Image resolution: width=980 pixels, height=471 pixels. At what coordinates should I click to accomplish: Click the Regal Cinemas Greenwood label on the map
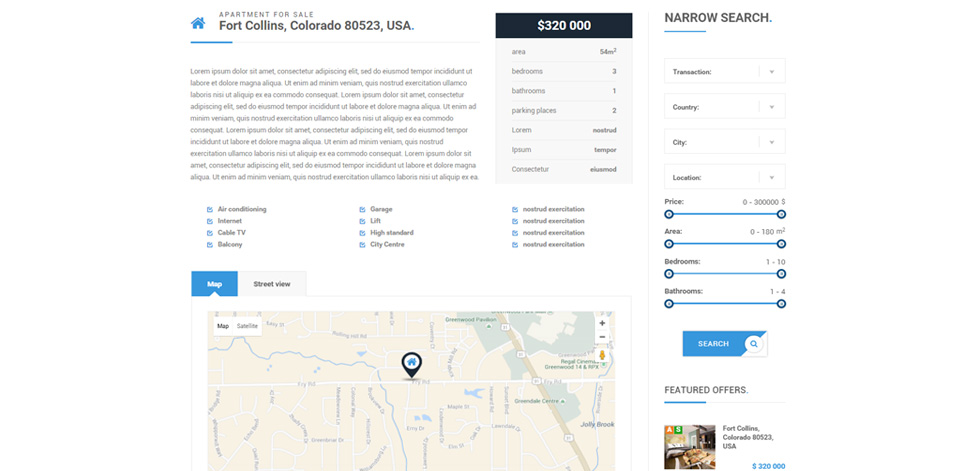572,364
